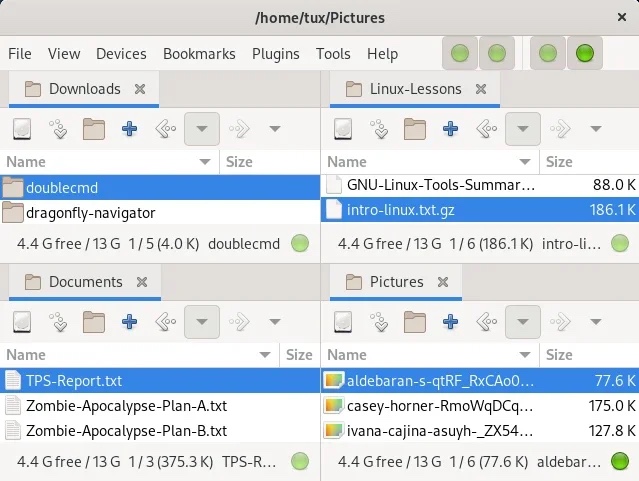The image size is (639, 481).
Task: Close the Downloads tab
Action: (142, 89)
